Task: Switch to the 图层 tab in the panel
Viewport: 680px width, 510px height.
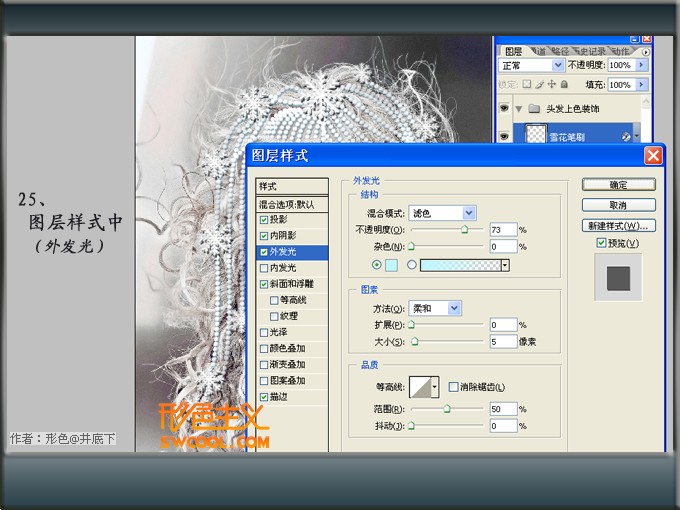Action: click(513, 52)
